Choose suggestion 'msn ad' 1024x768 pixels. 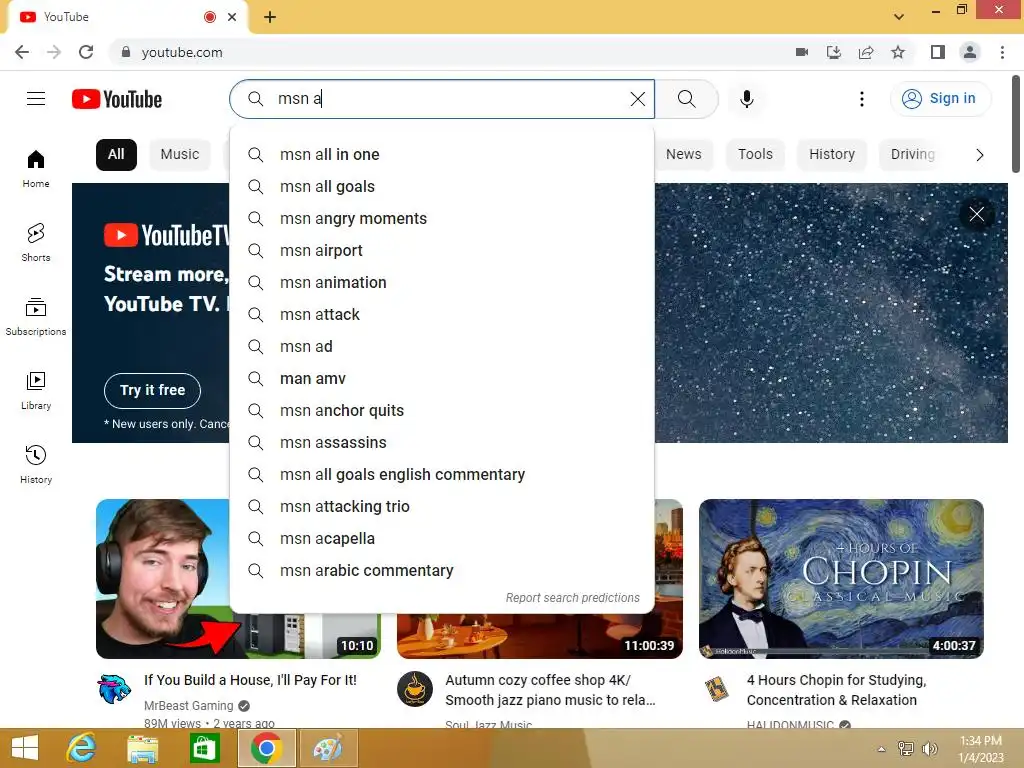click(x=442, y=347)
